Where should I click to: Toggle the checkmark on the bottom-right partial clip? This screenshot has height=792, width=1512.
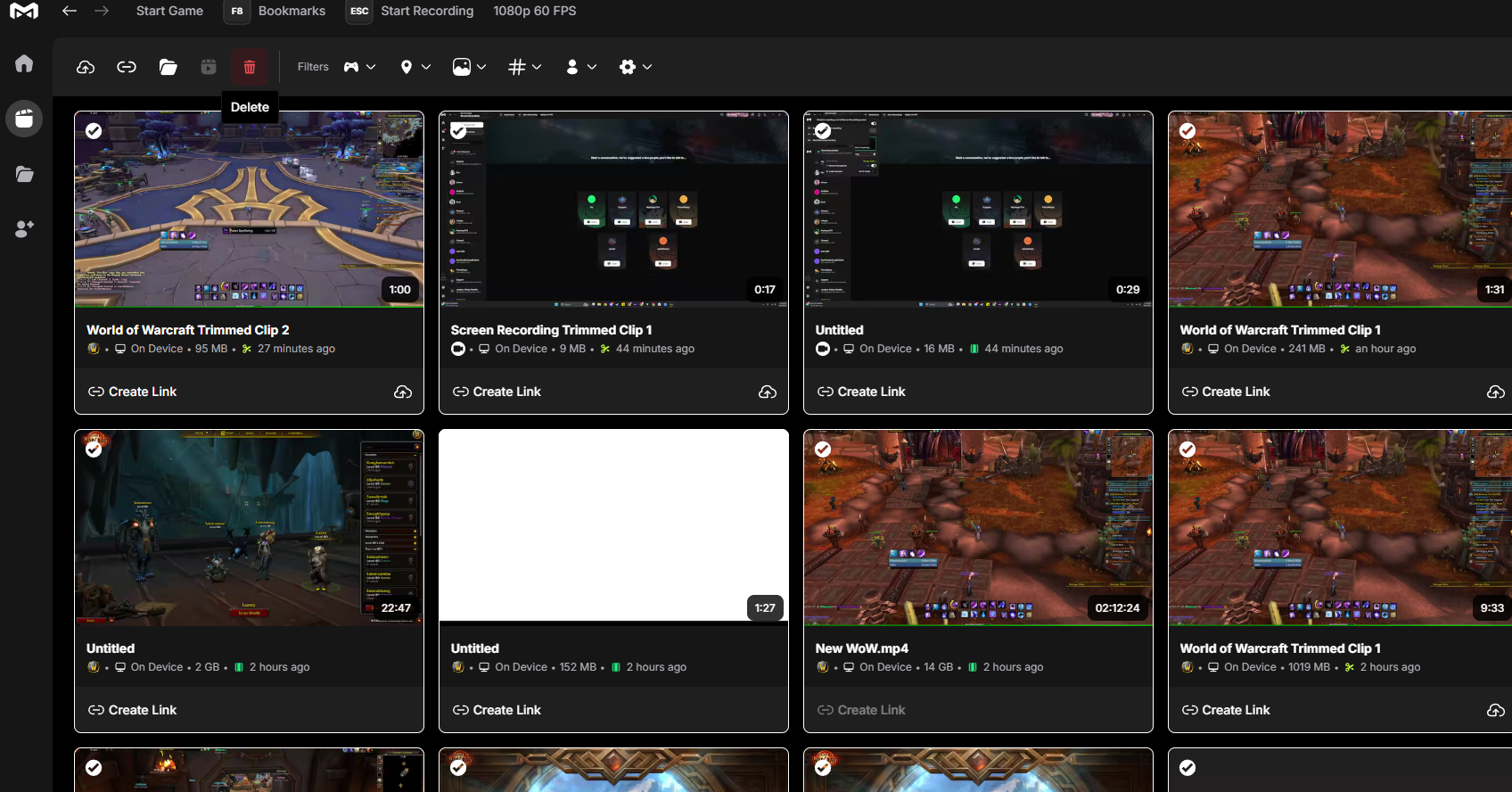(1187, 768)
